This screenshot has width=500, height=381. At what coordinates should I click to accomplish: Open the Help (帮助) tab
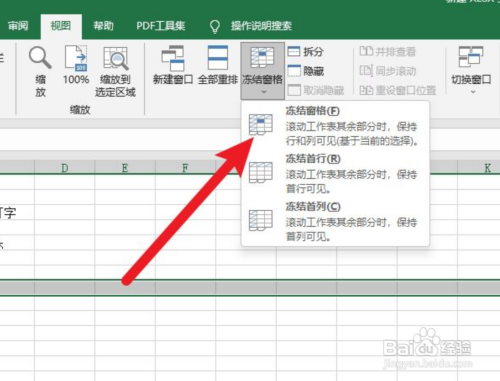tap(103, 26)
